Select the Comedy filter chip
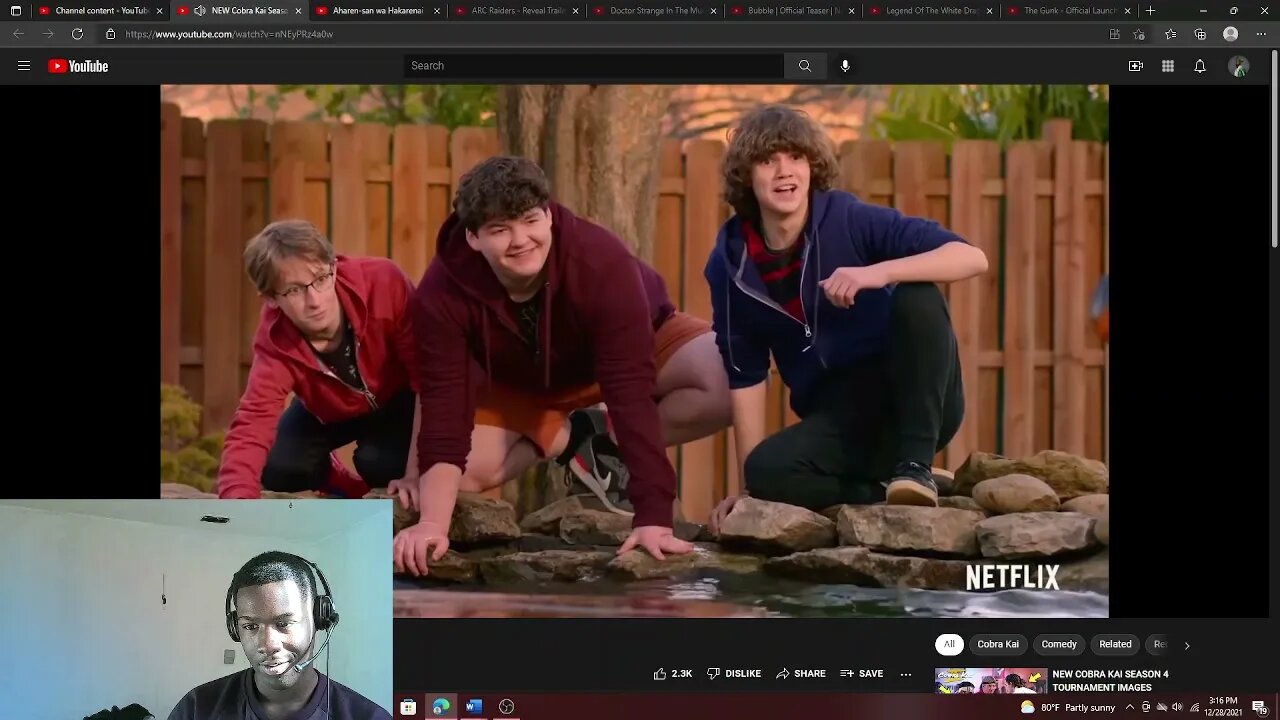The height and width of the screenshot is (720, 1280). coord(1059,645)
